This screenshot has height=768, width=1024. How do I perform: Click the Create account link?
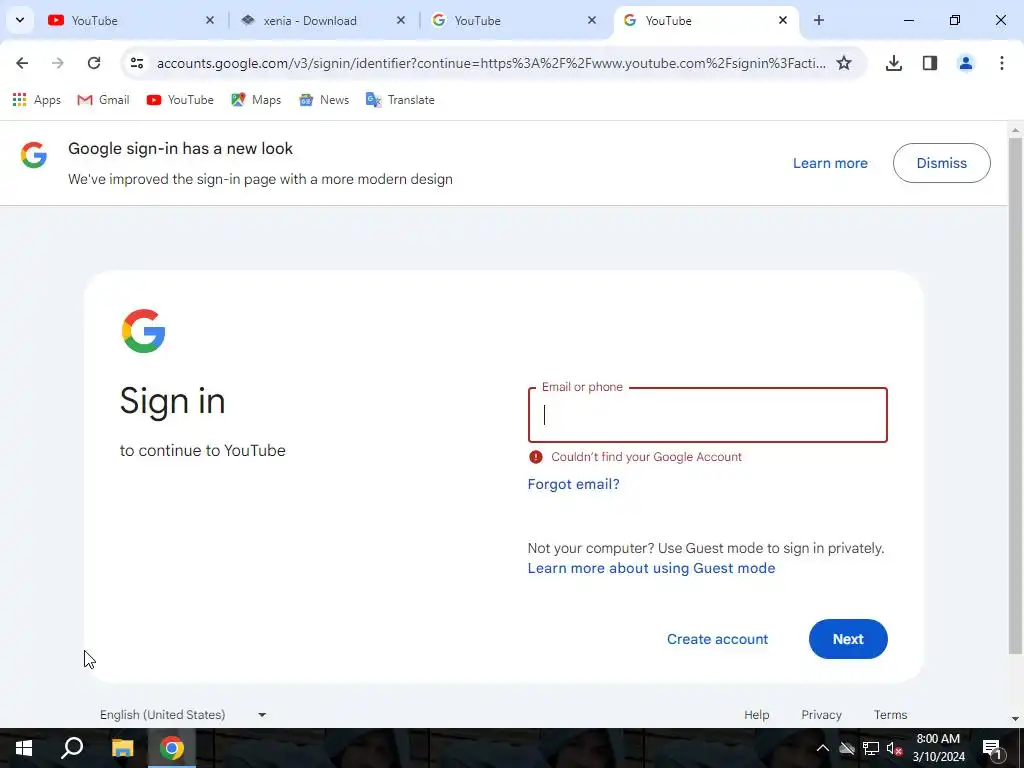point(717,639)
